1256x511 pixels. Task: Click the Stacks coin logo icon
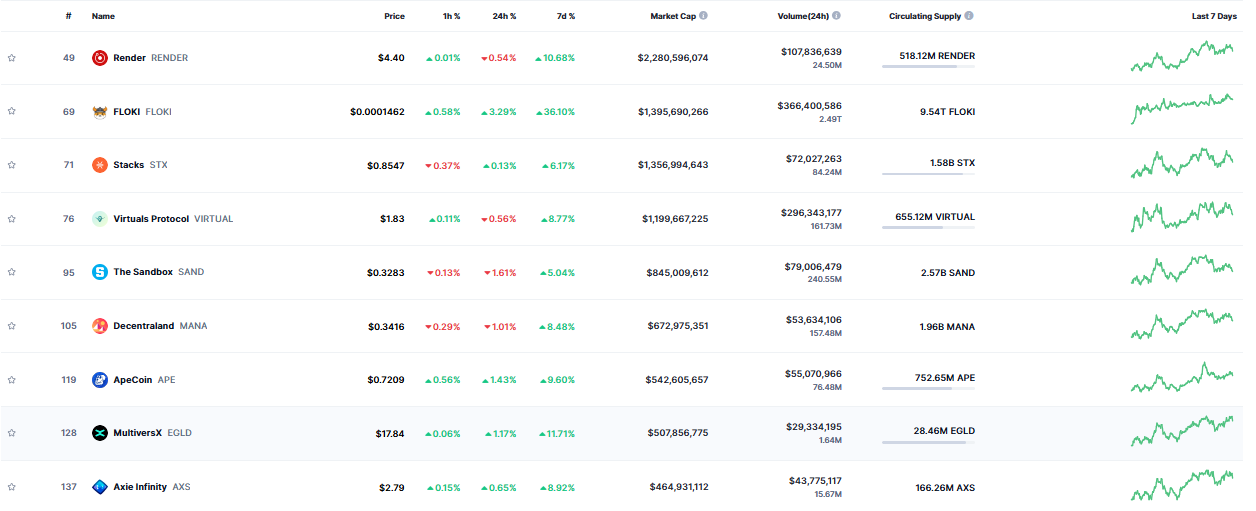pyautogui.click(x=100, y=165)
